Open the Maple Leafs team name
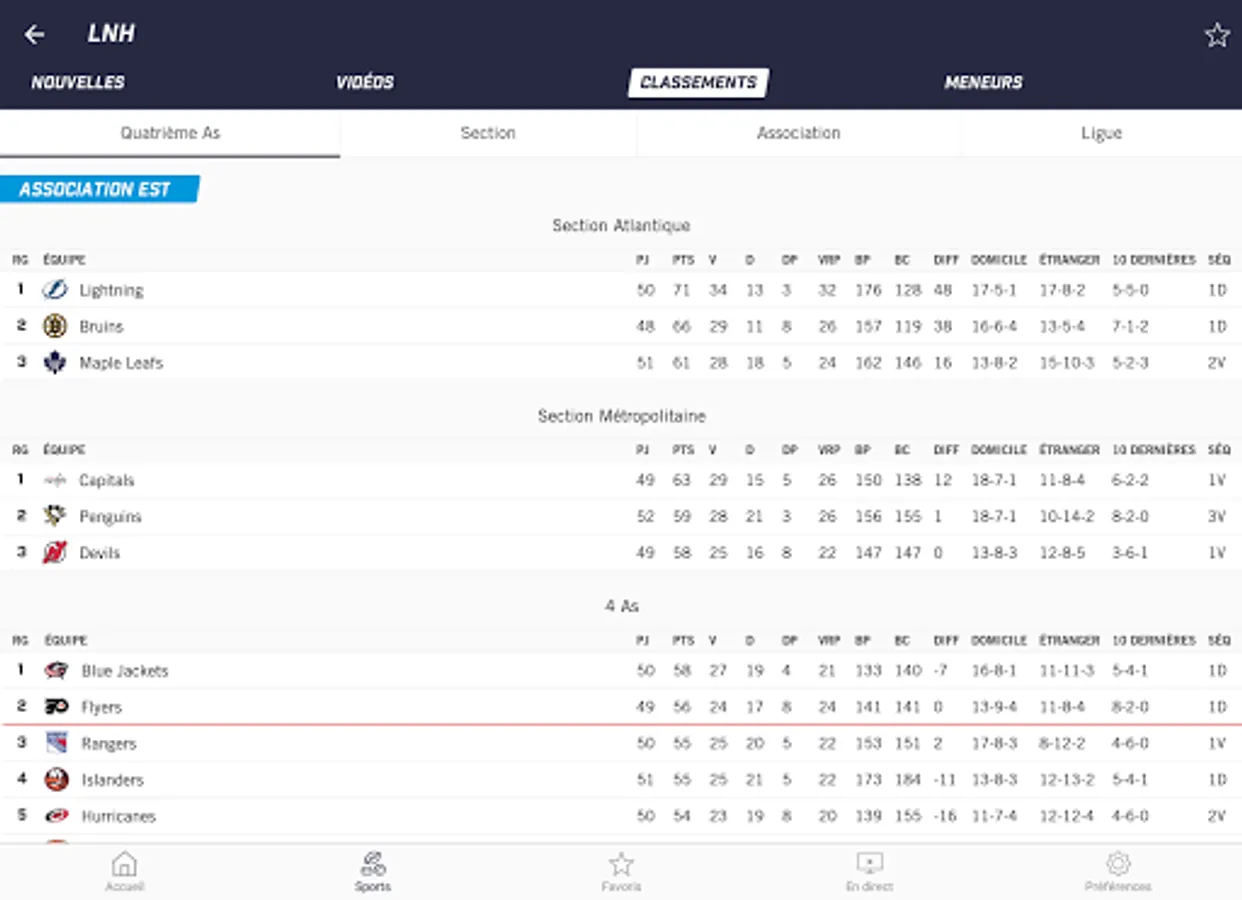Image resolution: width=1242 pixels, height=900 pixels. click(x=121, y=363)
